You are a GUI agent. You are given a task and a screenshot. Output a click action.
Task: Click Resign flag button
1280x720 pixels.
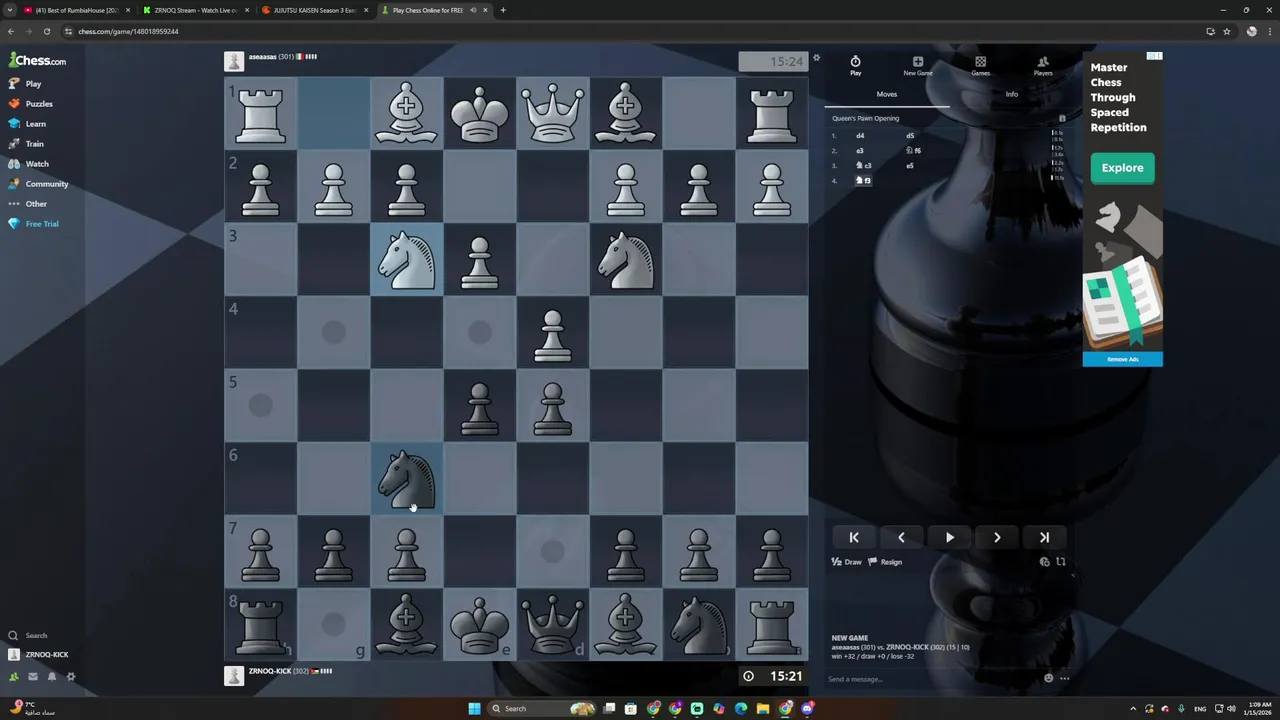[x=885, y=562]
